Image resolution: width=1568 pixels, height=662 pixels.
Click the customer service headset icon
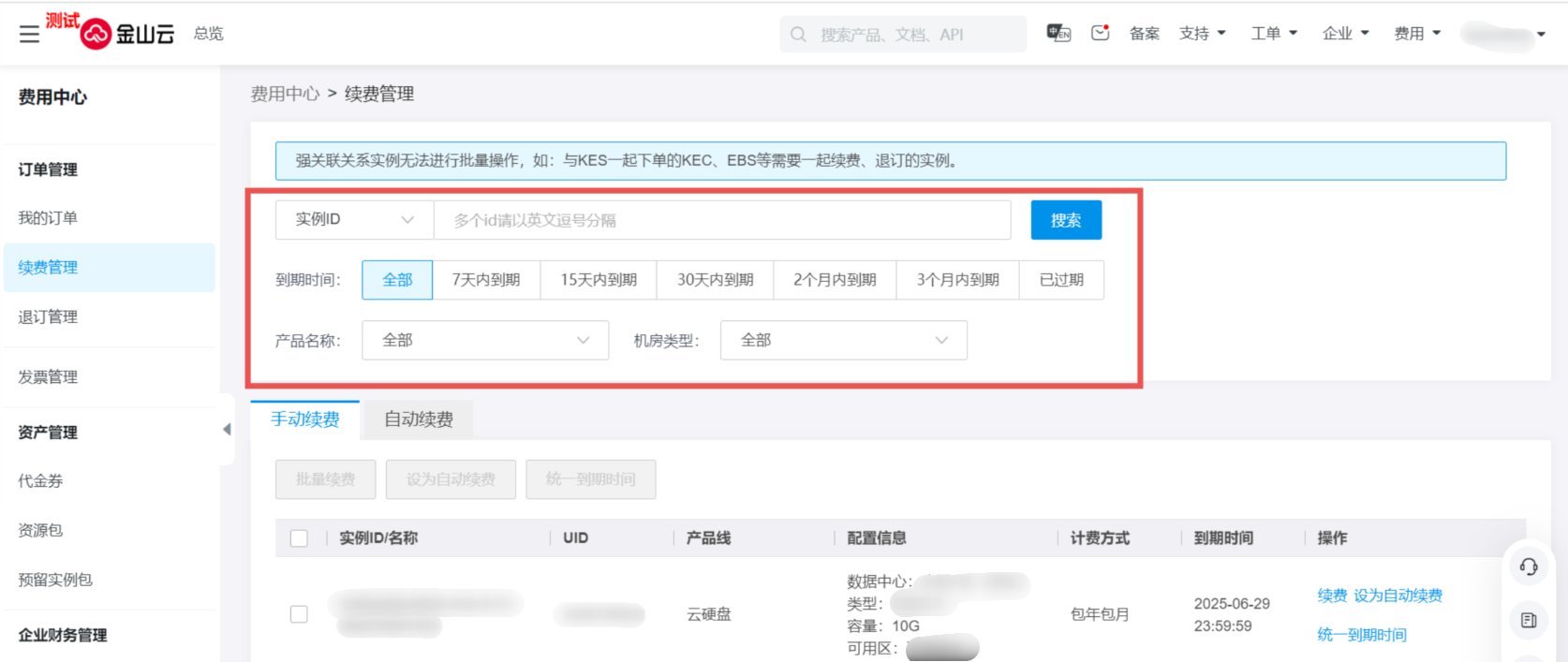pos(1529,566)
